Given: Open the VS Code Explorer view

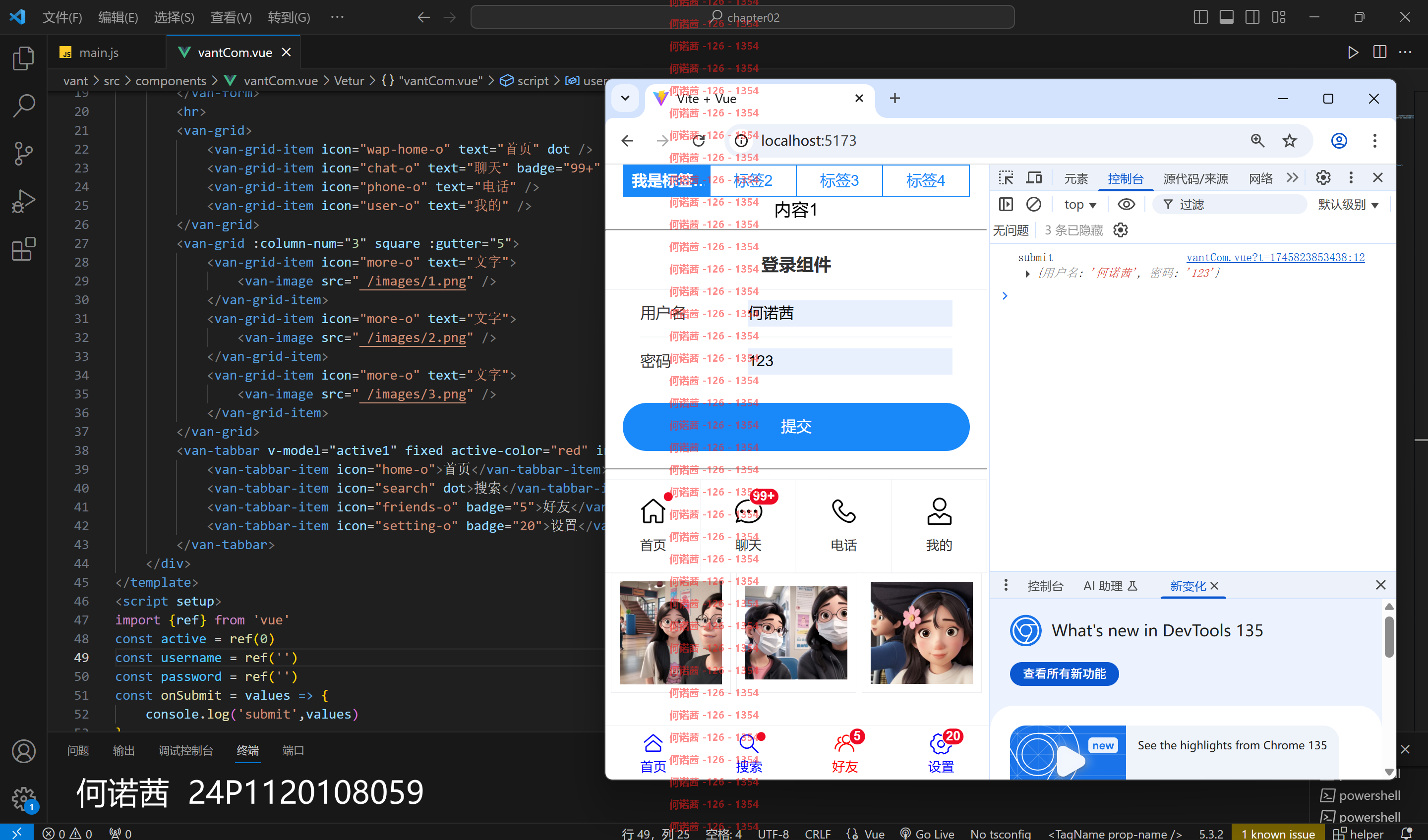Looking at the screenshot, I should (x=23, y=58).
